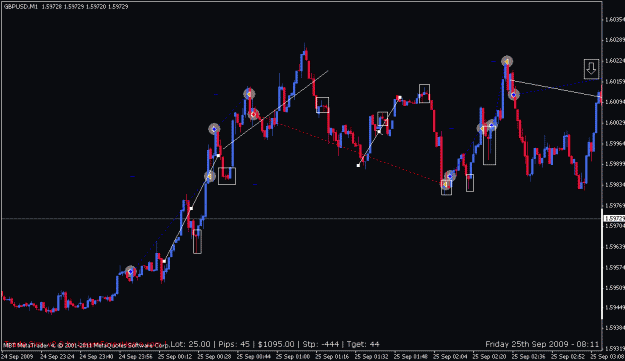Click the 1.5938 price axis label
This screenshot has width=625, height=361.
coord(615,328)
